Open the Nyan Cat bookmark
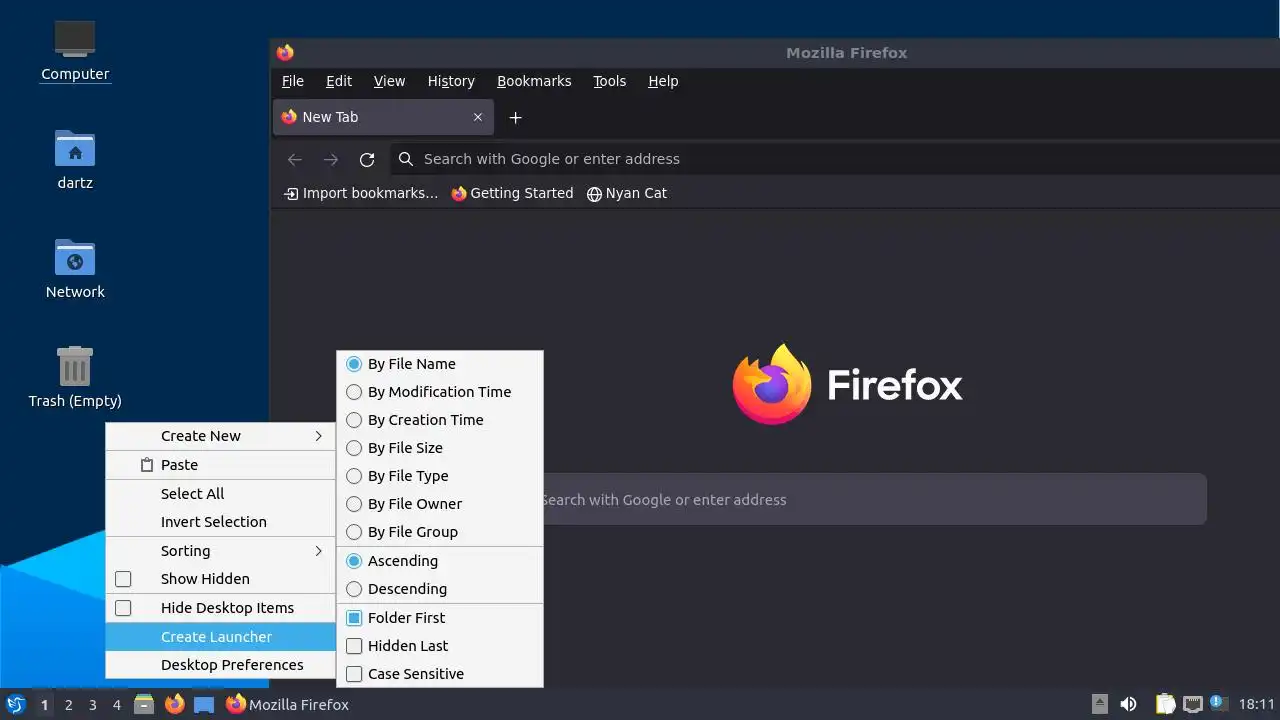Image resolution: width=1280 pixels, height=720 pixels. tap(627, 193)
